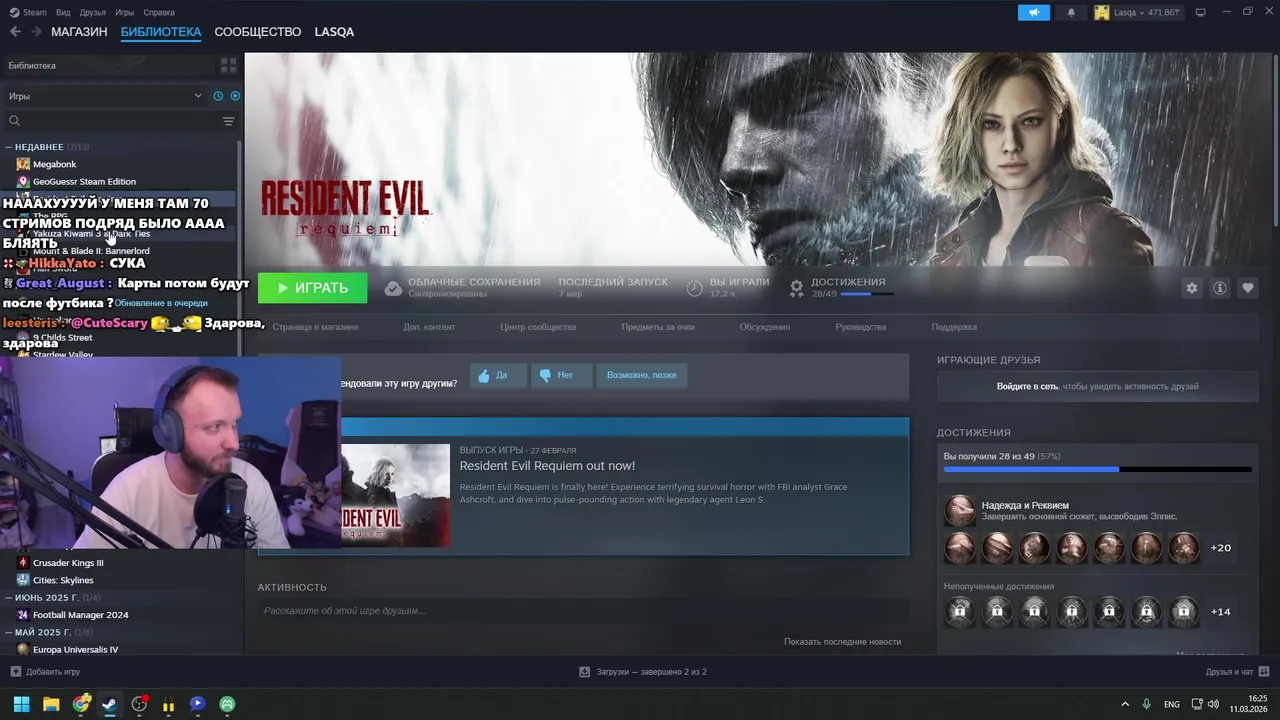1280x720 pixels.
Task: Click the achievements gear-star icon
Action: 796,288
